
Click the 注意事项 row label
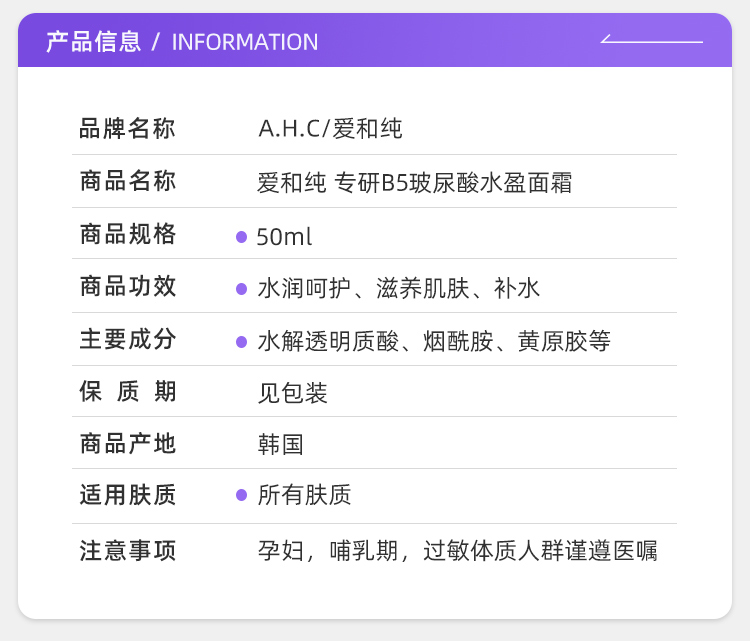coord(128,551)
